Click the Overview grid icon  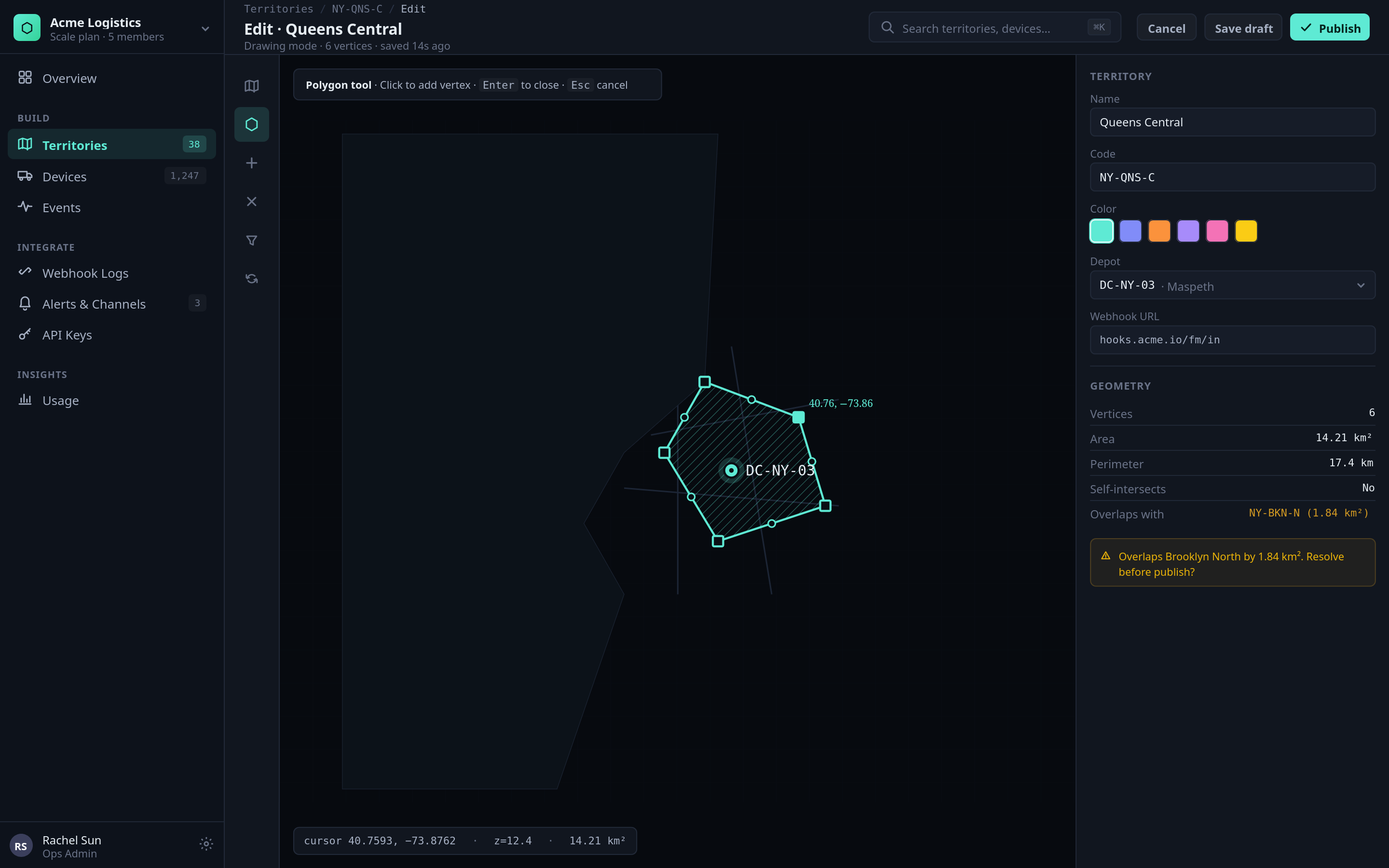[25, 78]
